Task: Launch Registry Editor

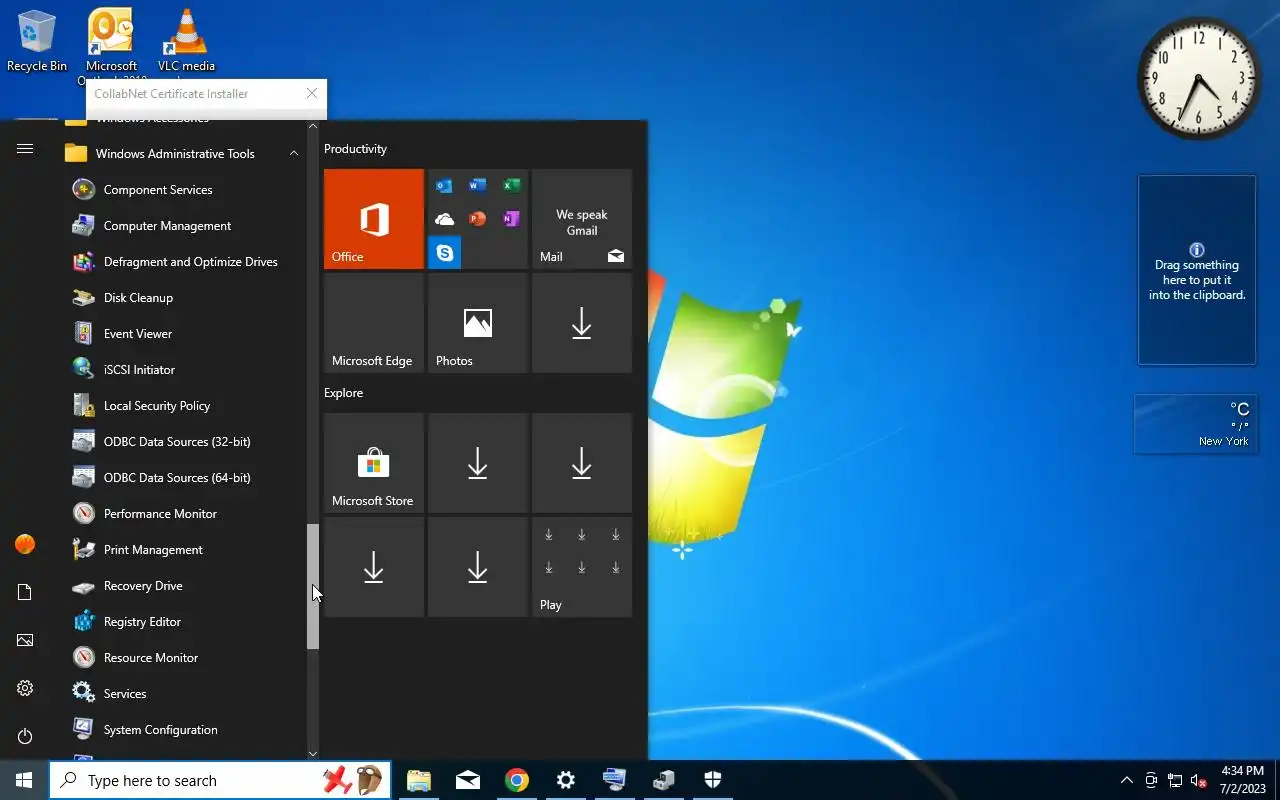Action: click(x=186, y=622)
